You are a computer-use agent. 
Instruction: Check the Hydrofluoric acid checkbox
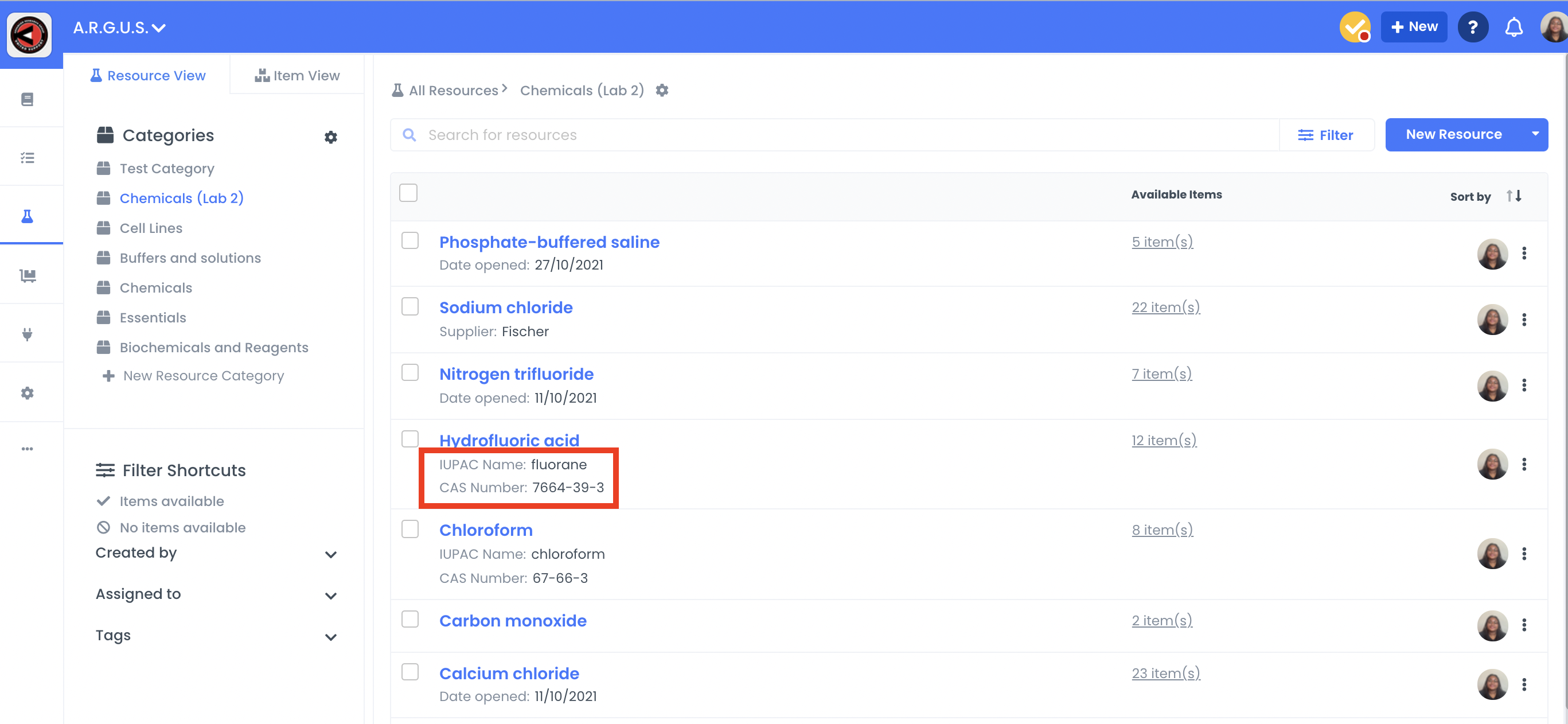pos(409,439)
